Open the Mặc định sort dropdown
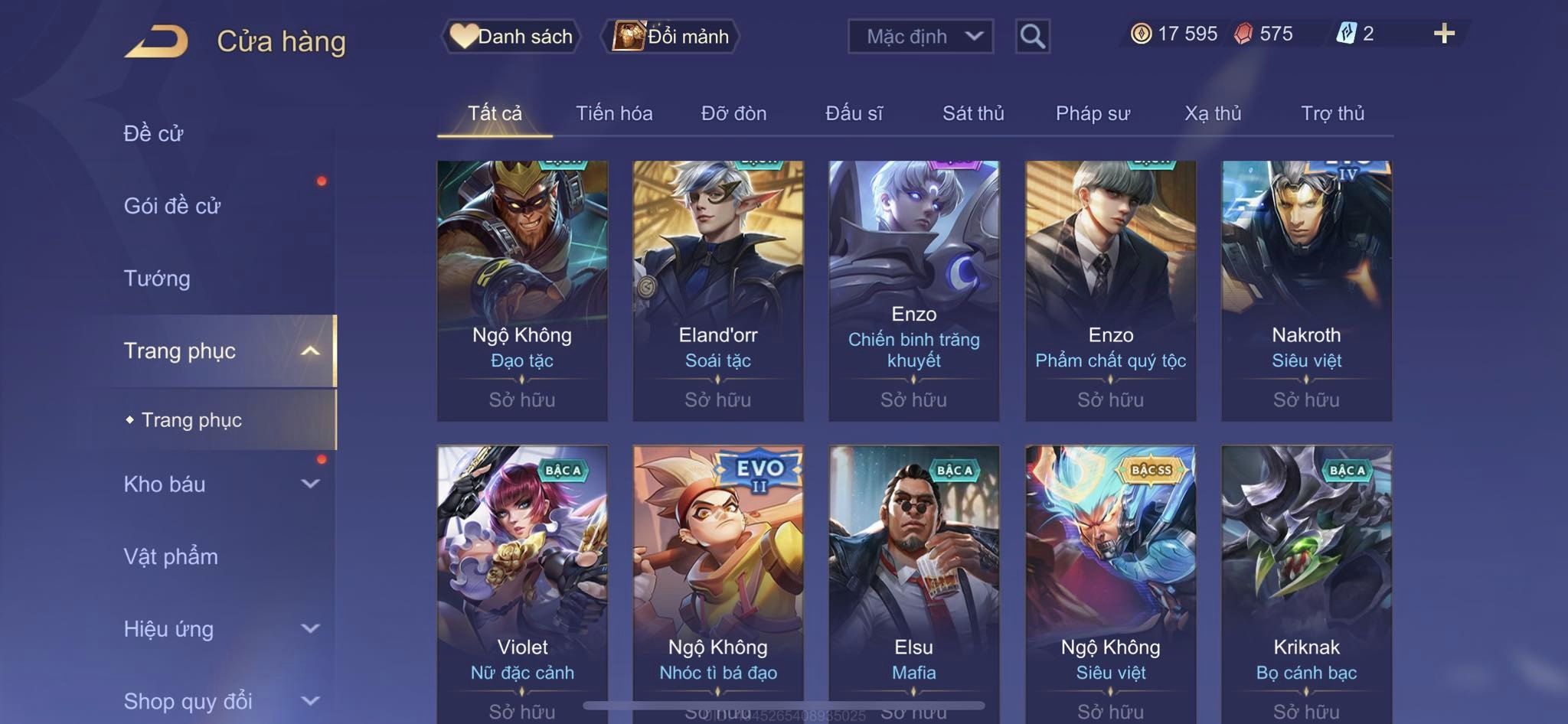Screen dimensions: 1568x724 pyautogui.click(x=920, y=36)
